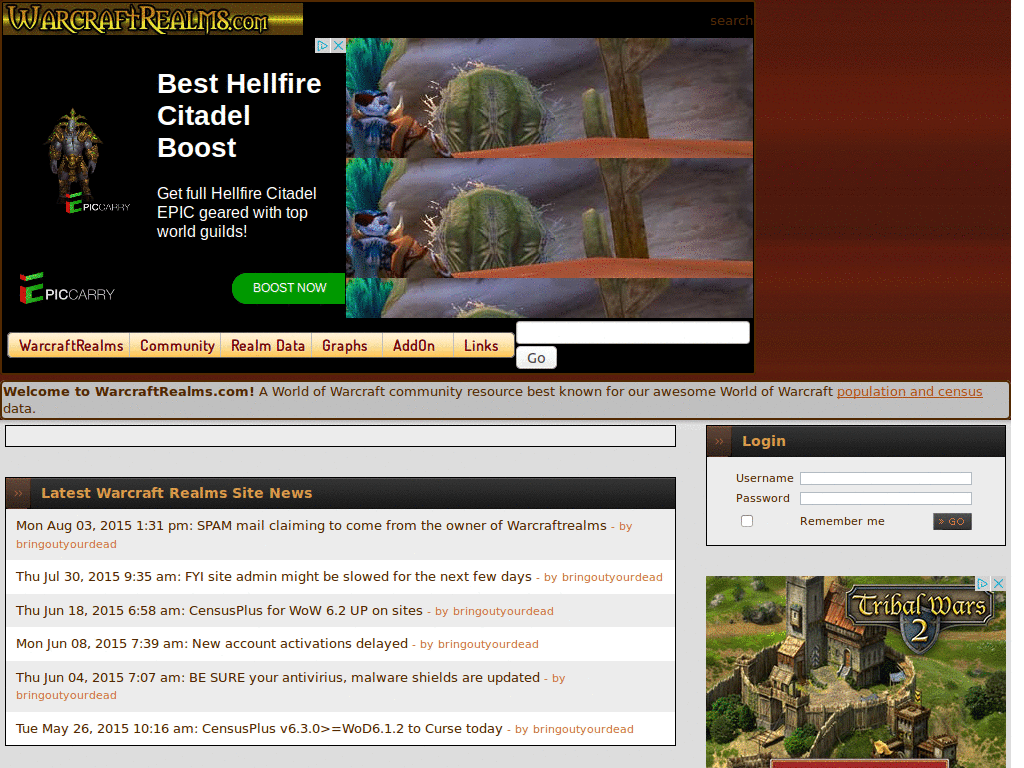
Task: Follow the population and census link
Action: 910,391
